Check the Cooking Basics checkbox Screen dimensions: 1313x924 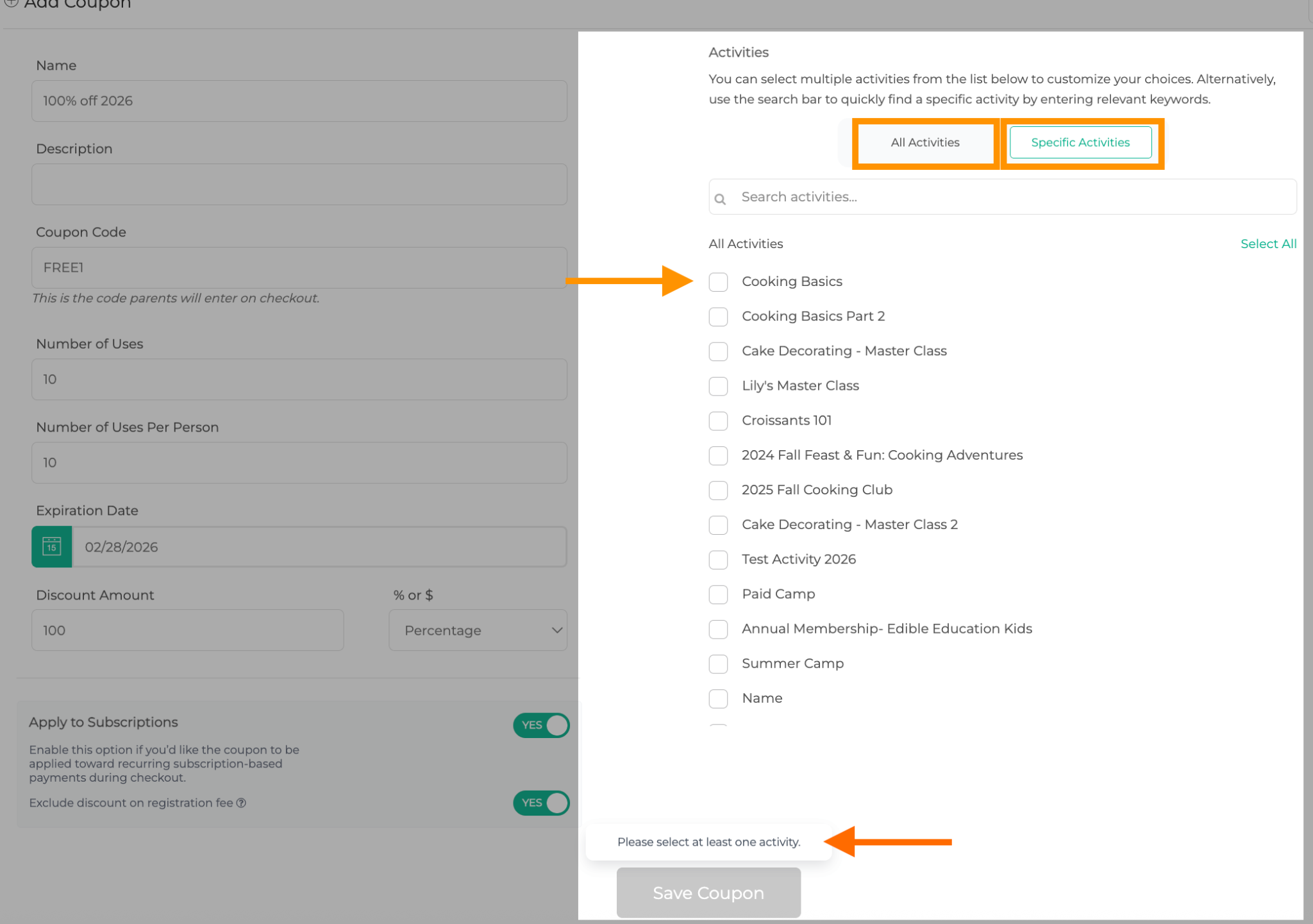tap(718, 281)
